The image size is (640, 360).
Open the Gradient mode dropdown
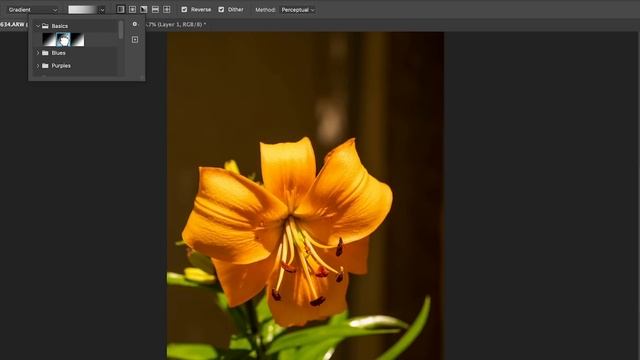pyautogui.click(x=33, y=10)
